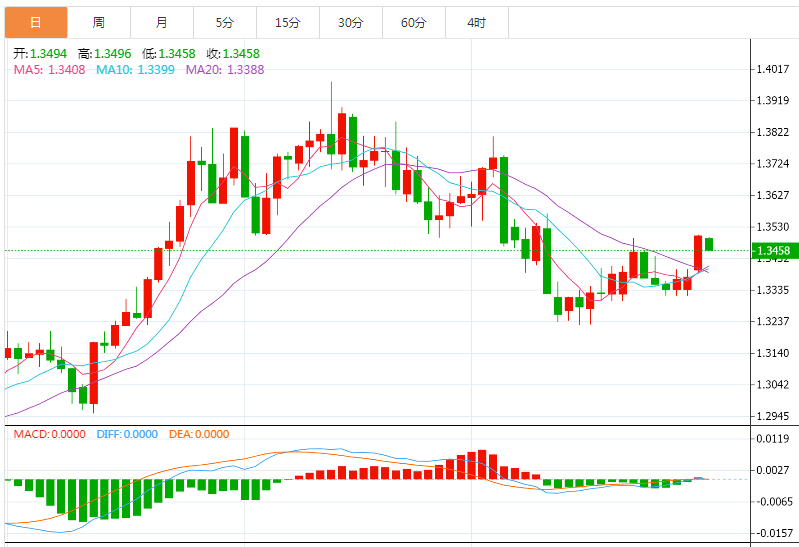Click the 1.3627 price axis label
Viewport: 799px width, 547px height.
[773, 195]
